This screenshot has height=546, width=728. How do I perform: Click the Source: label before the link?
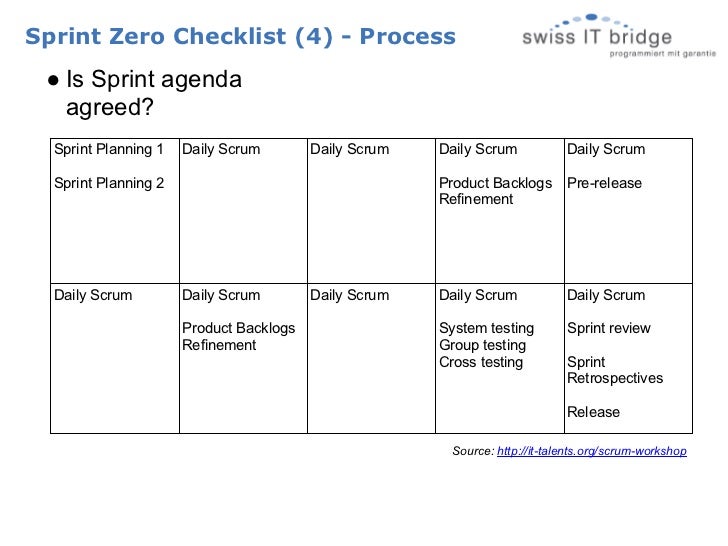[473, 451]
